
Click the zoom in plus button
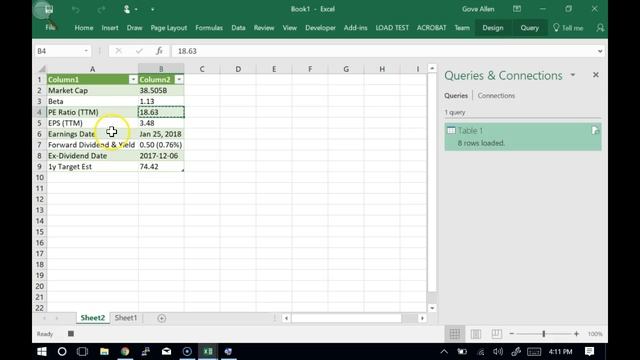[x=576, y=334]
